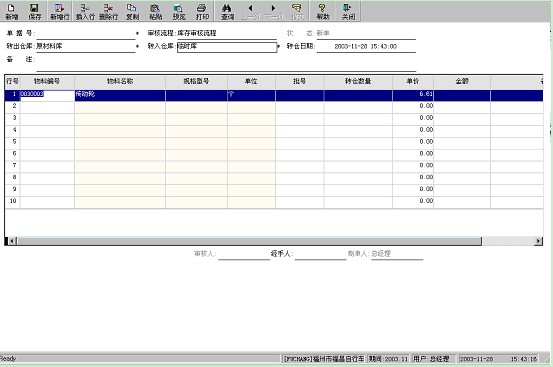553x367 pixels.
Task: Open the 转入仓库 dropdown arrow
Action: click(x=279, y=46)
